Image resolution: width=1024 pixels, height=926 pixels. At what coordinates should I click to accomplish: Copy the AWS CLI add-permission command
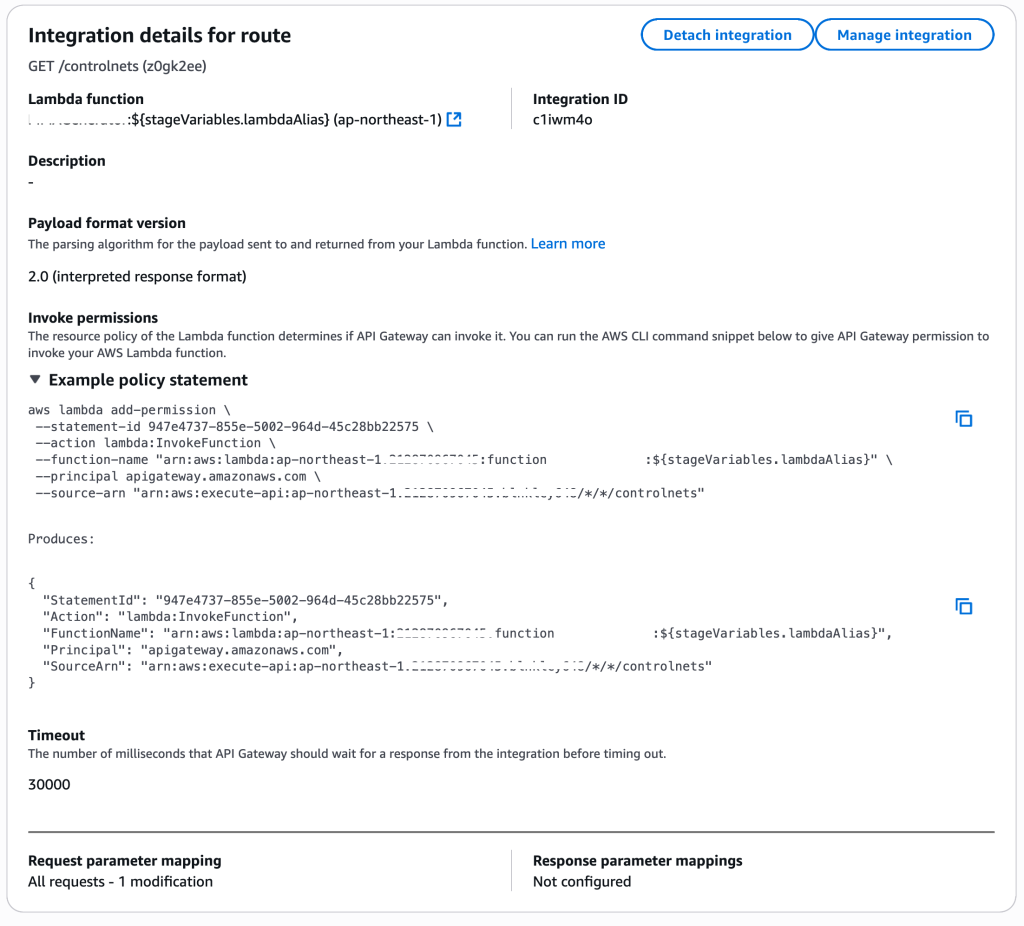[x=964, y=419]
